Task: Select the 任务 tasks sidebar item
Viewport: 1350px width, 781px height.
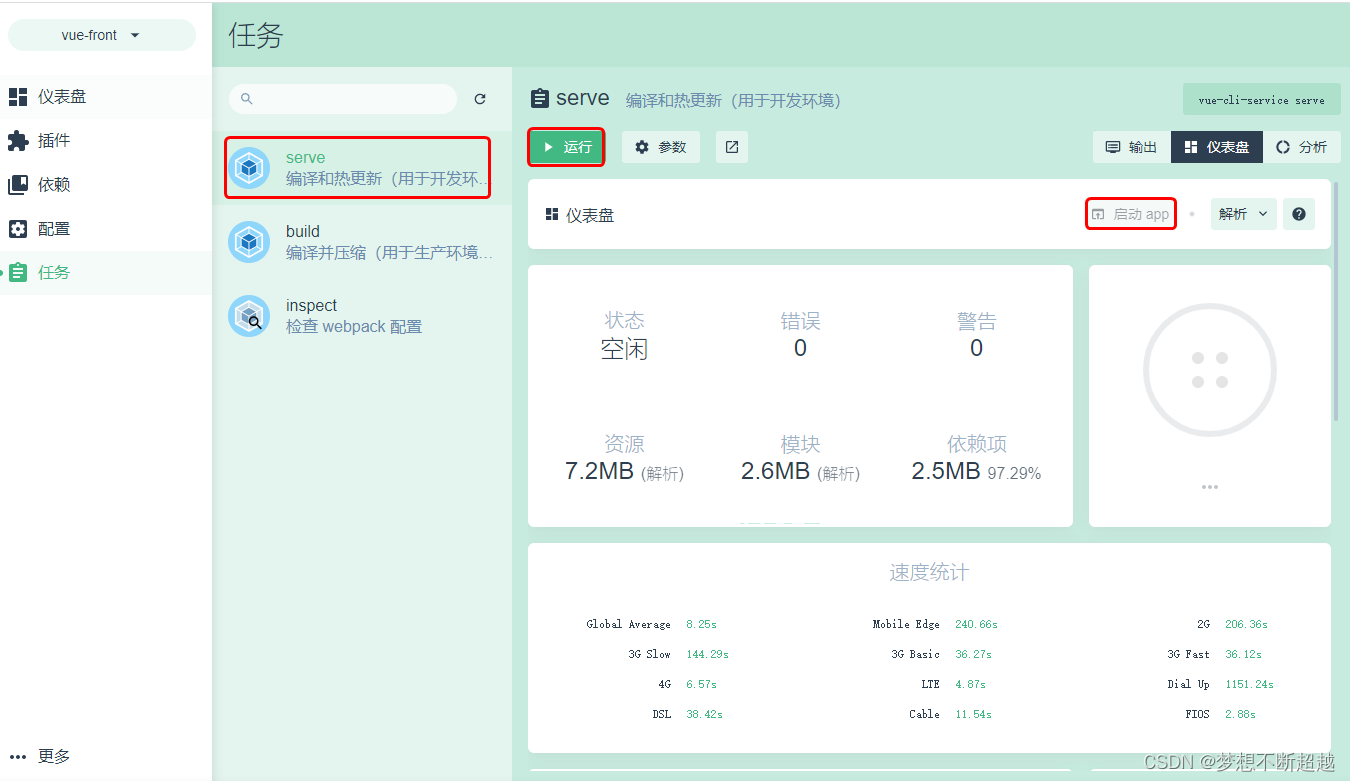Action: (x=106, y=273)
